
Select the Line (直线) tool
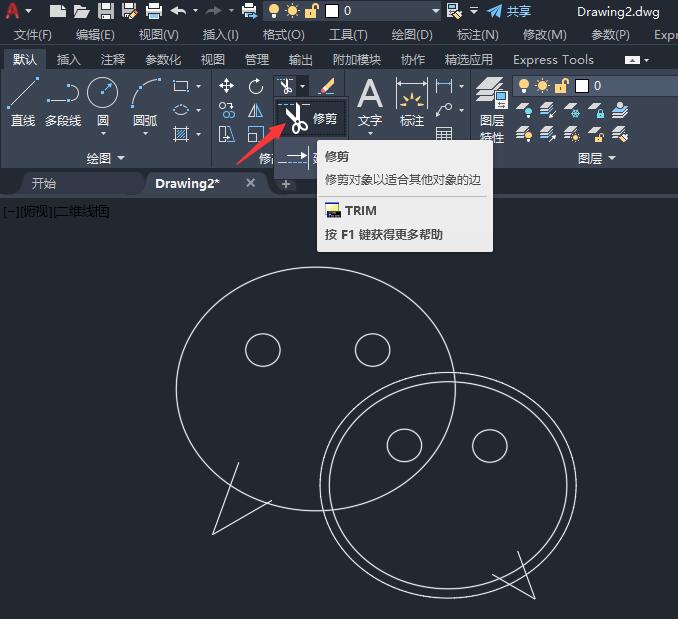[x=23, y=102]
